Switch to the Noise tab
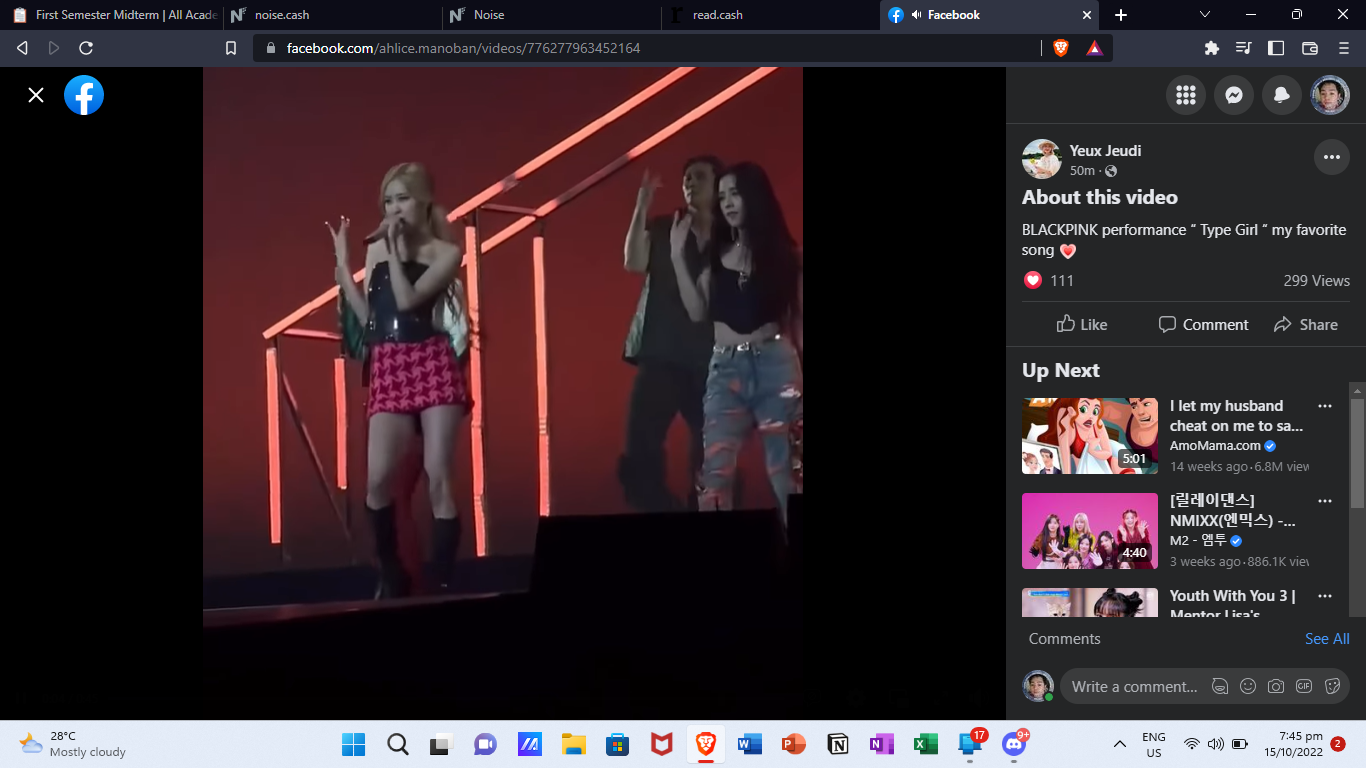Image resolution: width=1366 pixels, height=768 pixels. pyautogui.click(x=552, y=15)
